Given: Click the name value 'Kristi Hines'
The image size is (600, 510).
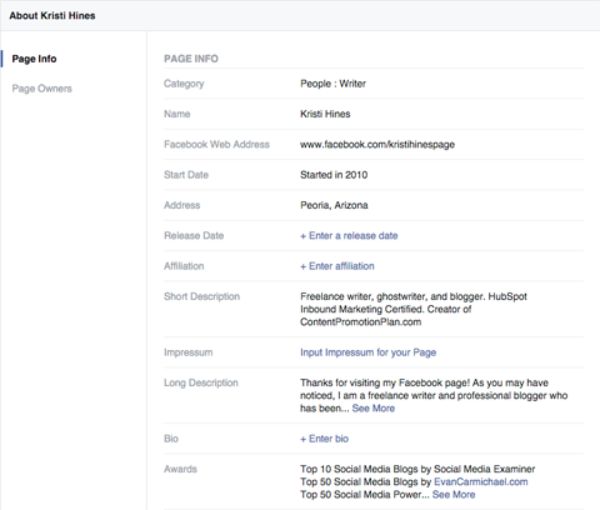Looking at the screenshot, I should [326, 115].
